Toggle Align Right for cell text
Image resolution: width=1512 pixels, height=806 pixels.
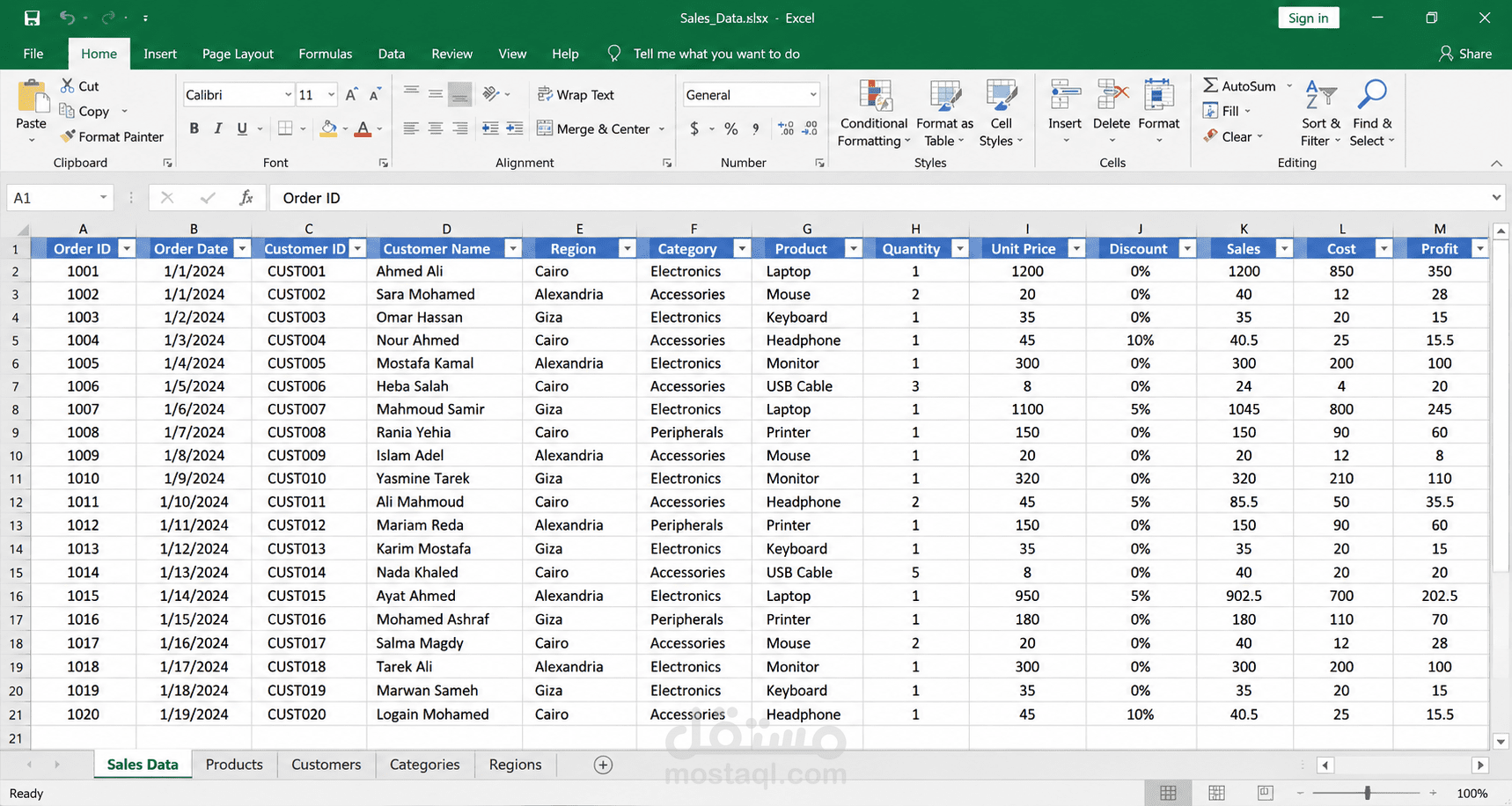(459, 128)
